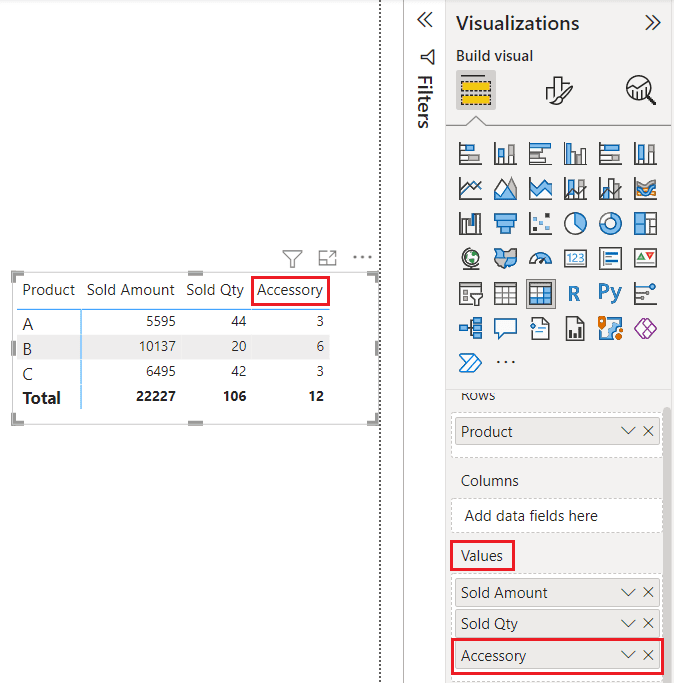
Task: Select the R script visual
Action: coord(575,294)
